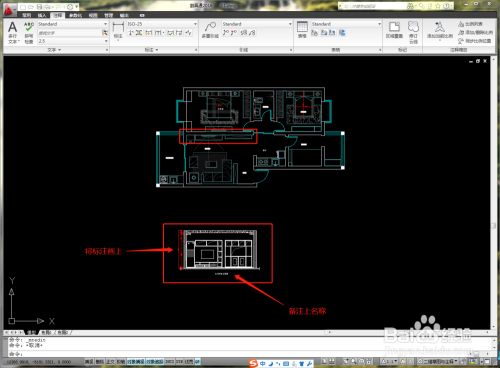Click the command line input field
500x368 pixels.
pyautogui.click(x=247, y=354)
